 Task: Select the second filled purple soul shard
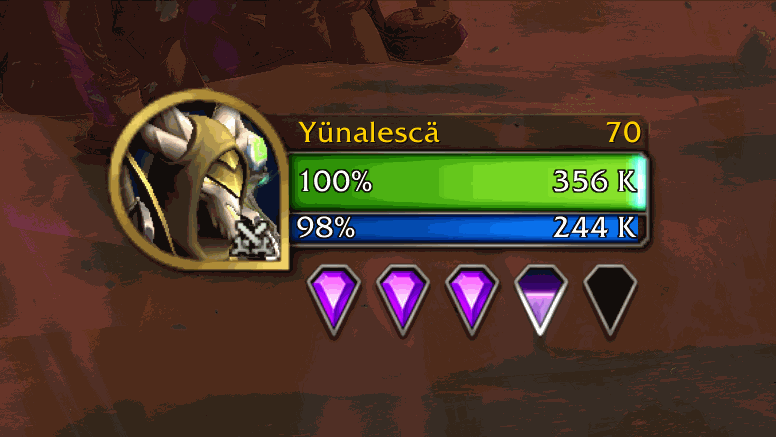coord(402,300)
